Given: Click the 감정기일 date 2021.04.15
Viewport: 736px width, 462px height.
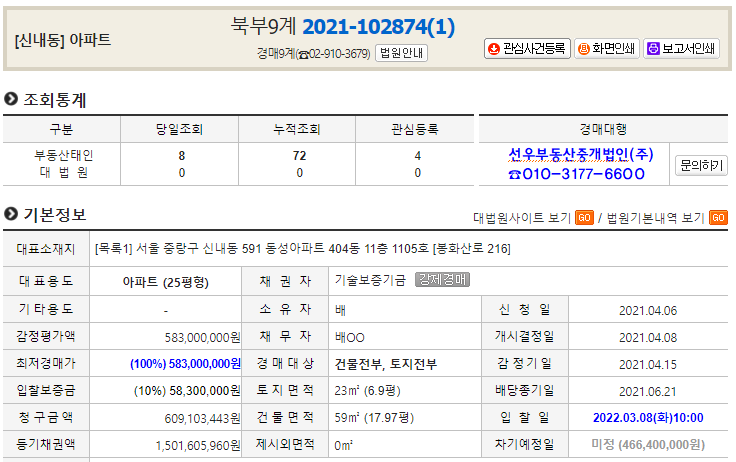Looking at the screenshot, I should click(x=648, y=365).
